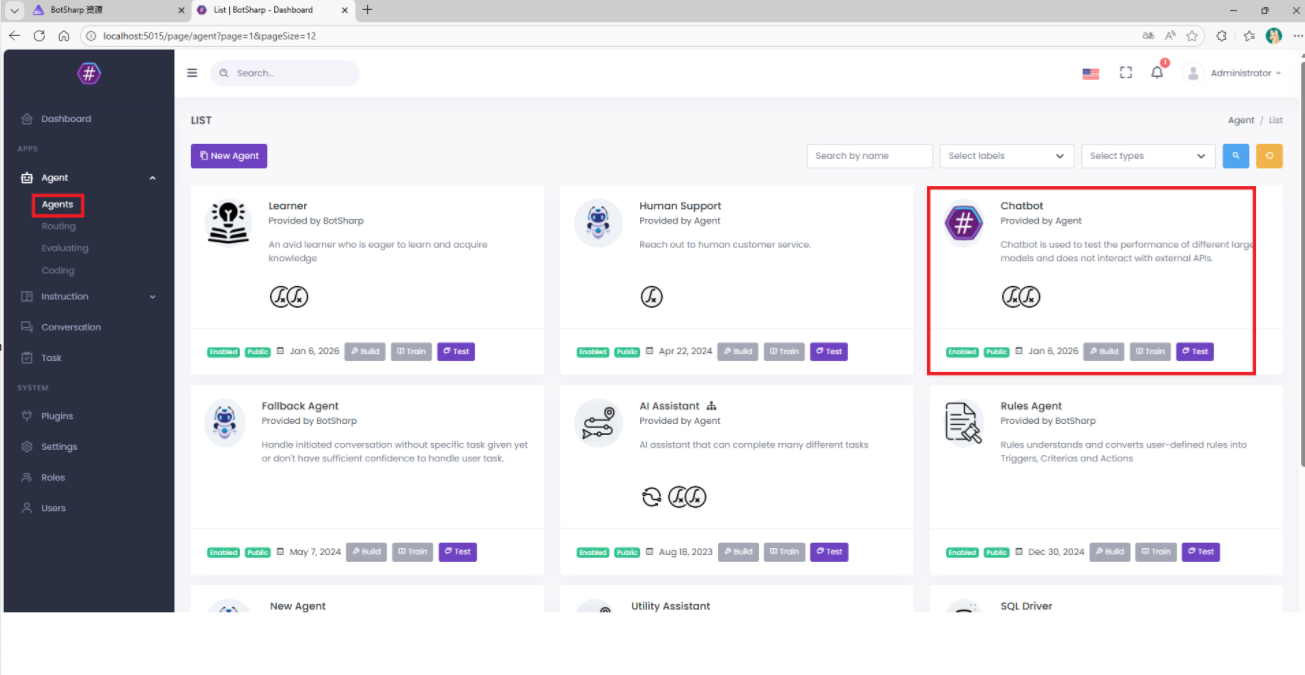The image size is (1305, 675).
Task: Click the BotSharp hexagon logo in sidebar
Action: (89, 73)
